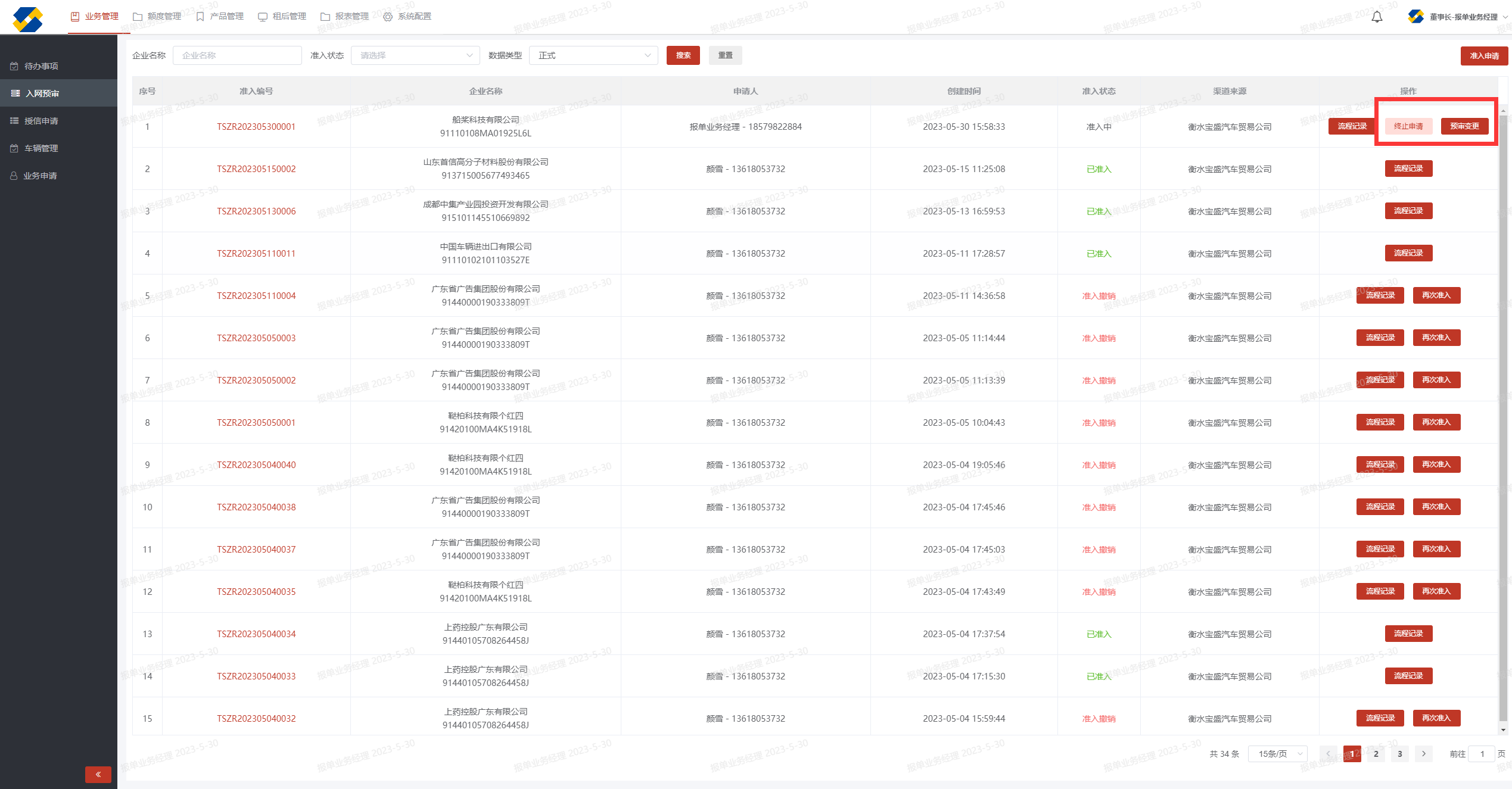Expand 数据类型 dropdown showing 正式
1512x789 pixels.
(x=593, y=55)
